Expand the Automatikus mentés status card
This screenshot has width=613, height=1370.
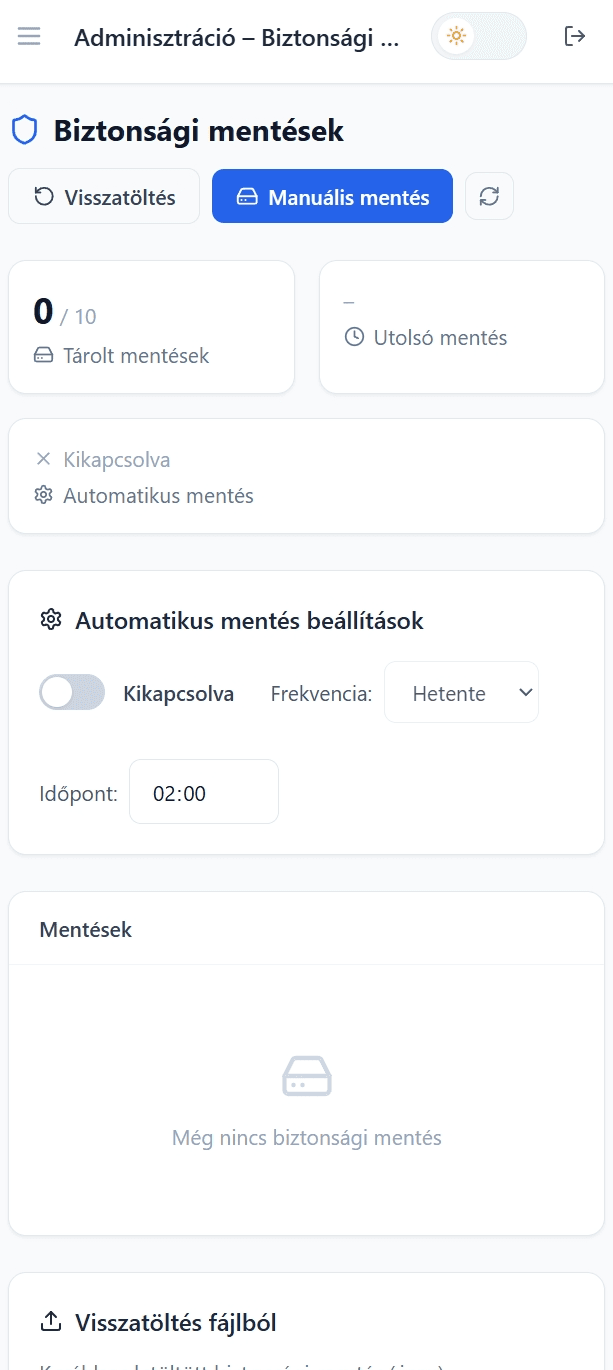(x=306, y=476)
